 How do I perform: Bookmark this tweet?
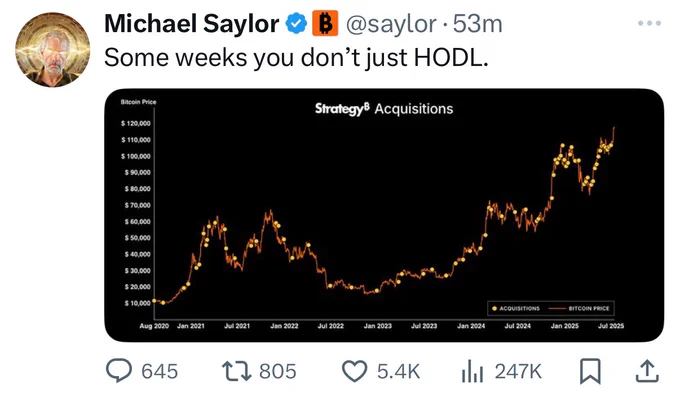(x=590, y=371)
